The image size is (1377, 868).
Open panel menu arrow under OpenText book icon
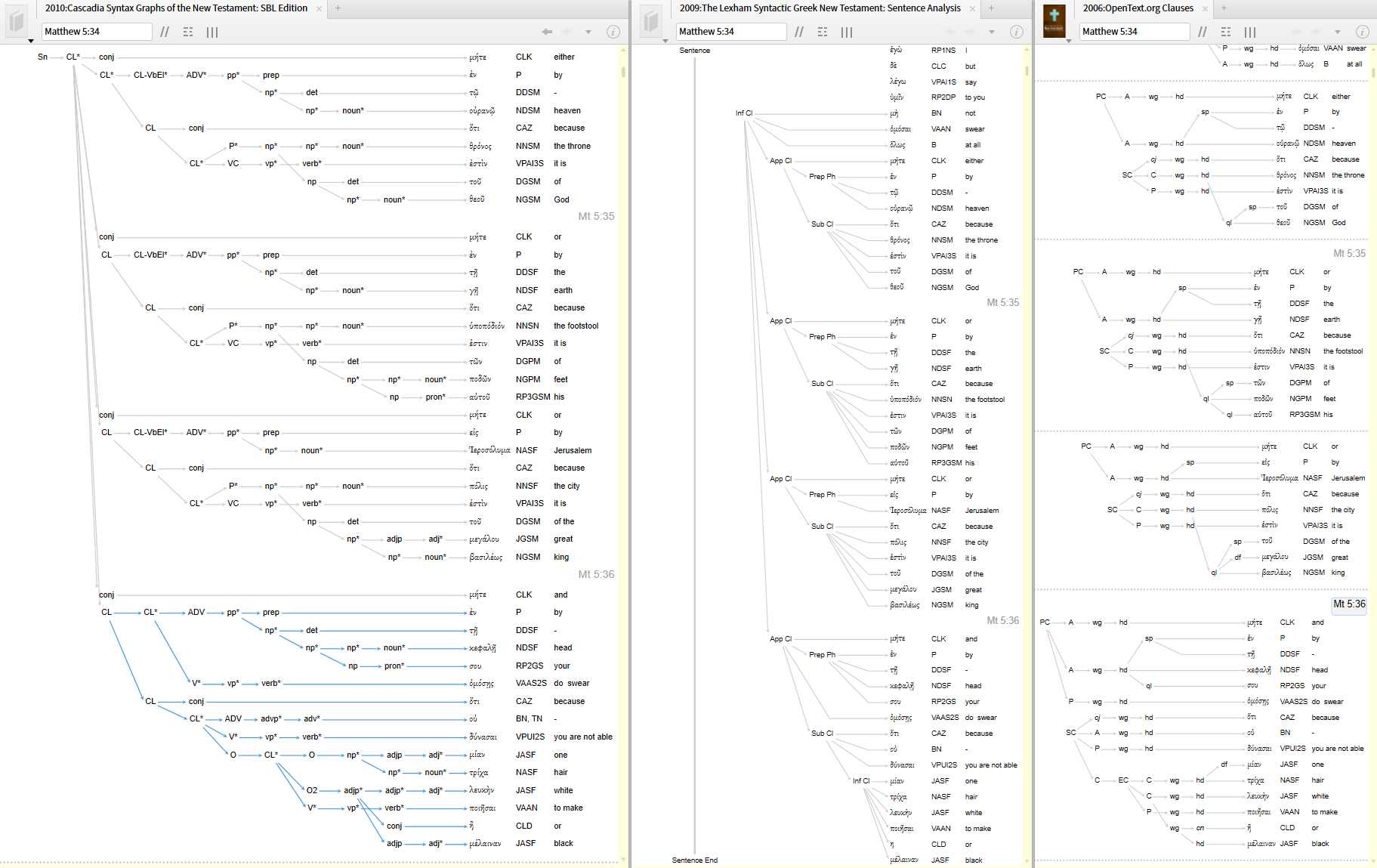1068,41
